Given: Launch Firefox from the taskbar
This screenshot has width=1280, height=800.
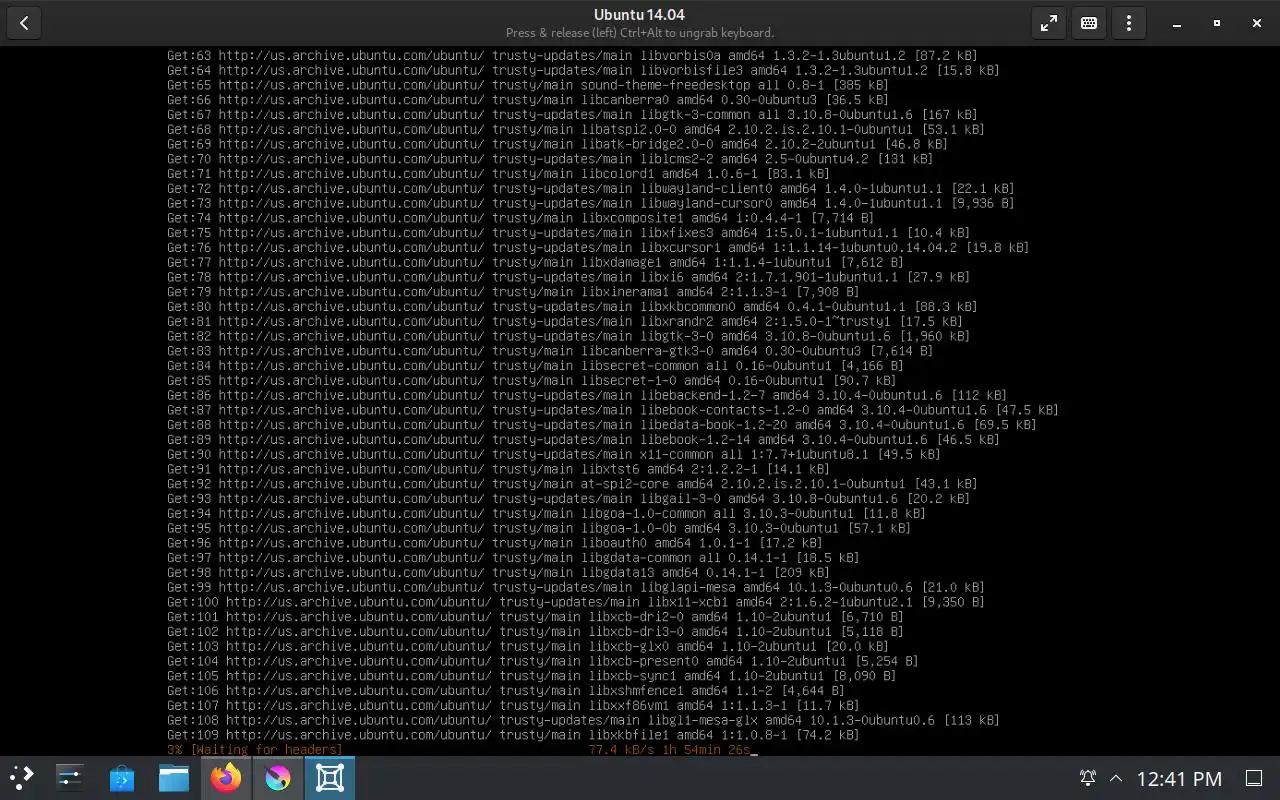Looking at the screenshot, I should click(x=226, y=777).
